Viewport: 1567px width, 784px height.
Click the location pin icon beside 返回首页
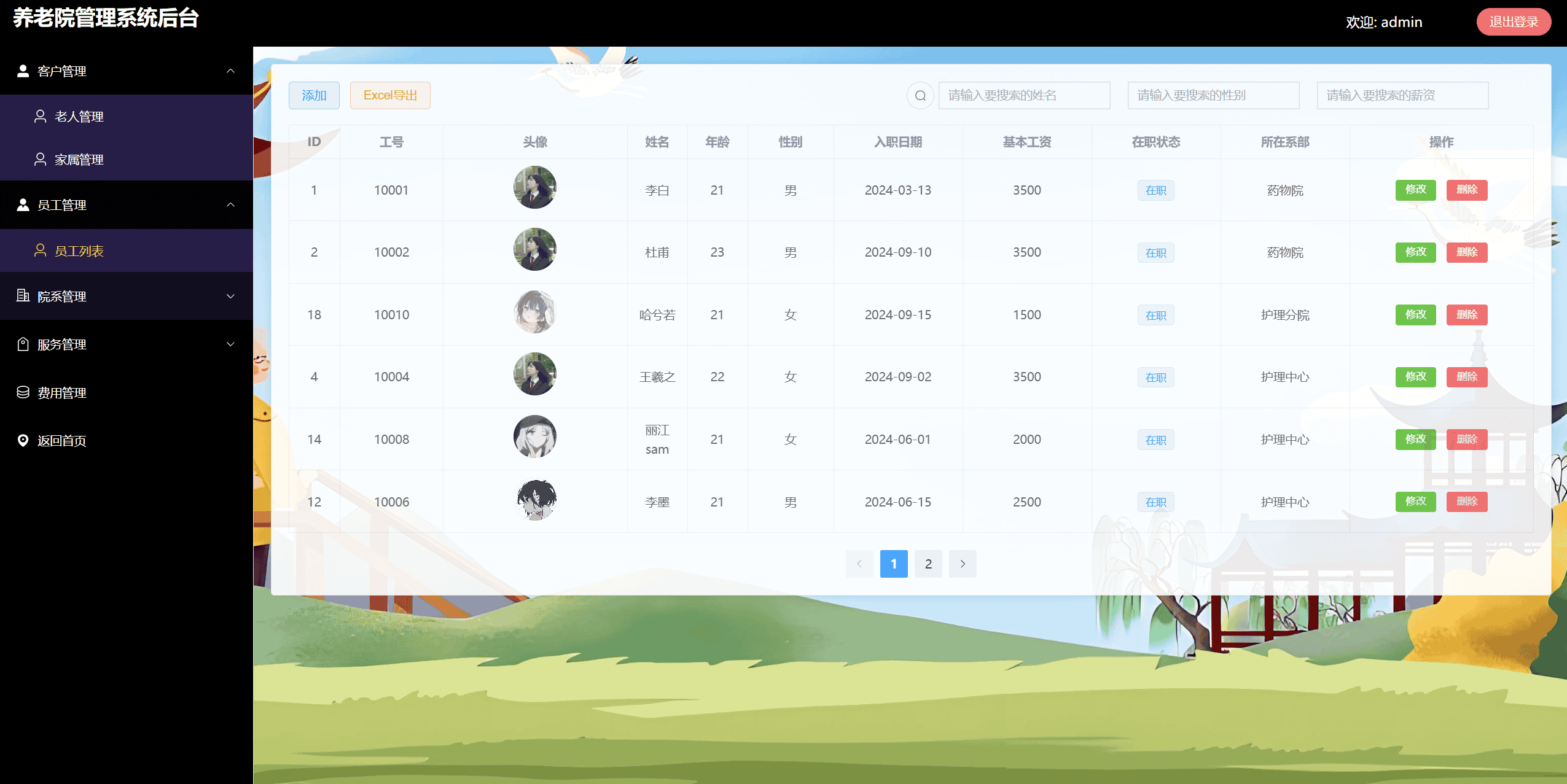coord(23,440)
